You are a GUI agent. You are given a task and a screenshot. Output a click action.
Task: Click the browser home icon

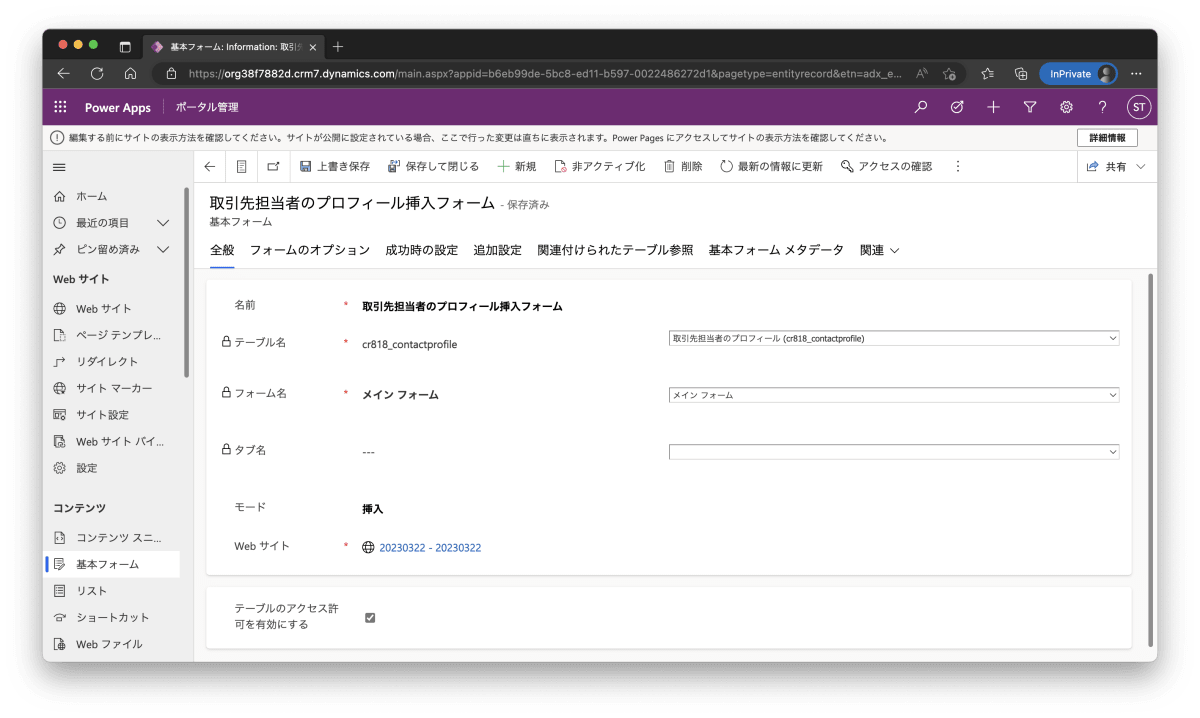coord(130,73)
